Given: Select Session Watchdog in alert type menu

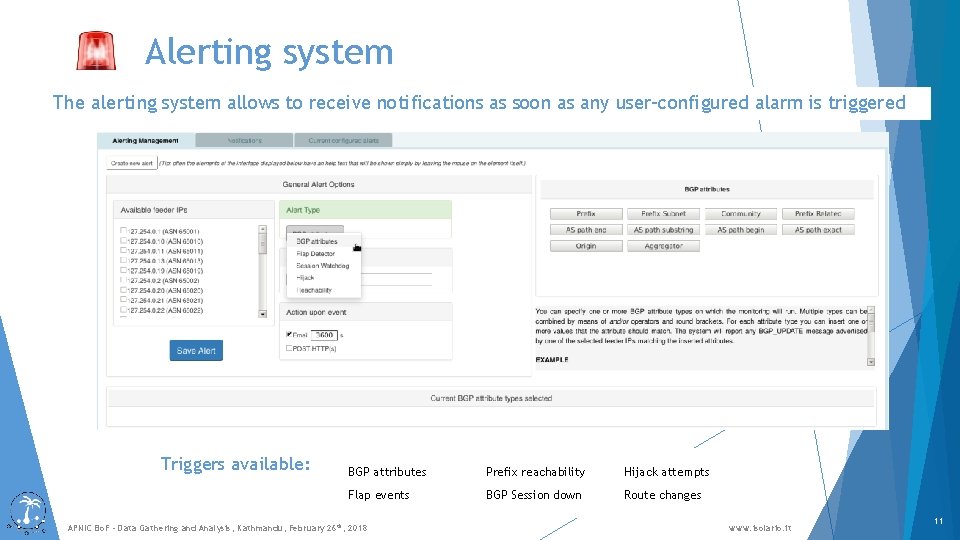Looking at the screenshot, I should (322, 266).
